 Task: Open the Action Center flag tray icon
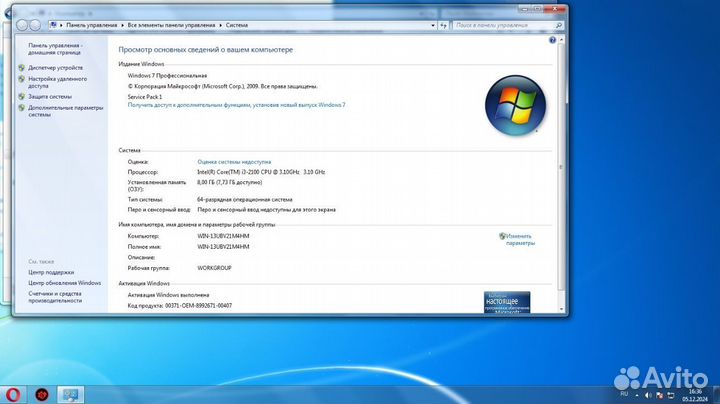click(659, 395)
